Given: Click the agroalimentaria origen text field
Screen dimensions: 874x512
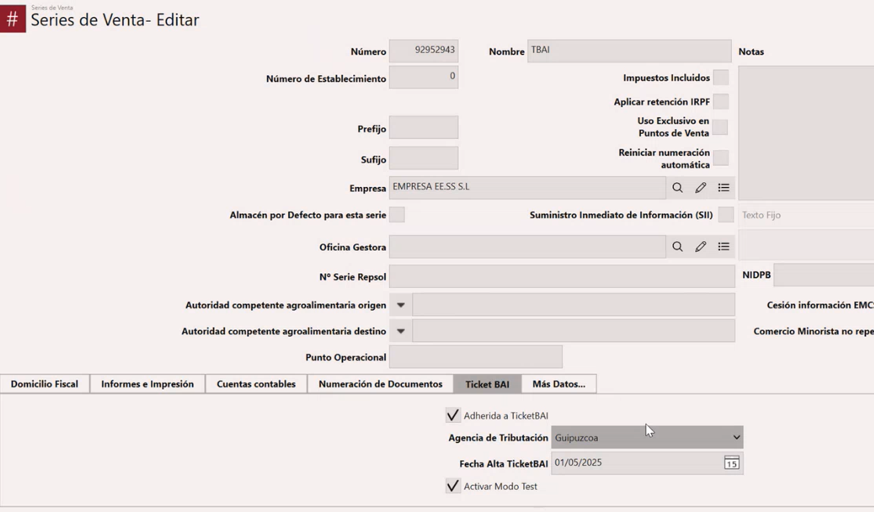Looking at the screenshot, I should click(x=574, y=305).
